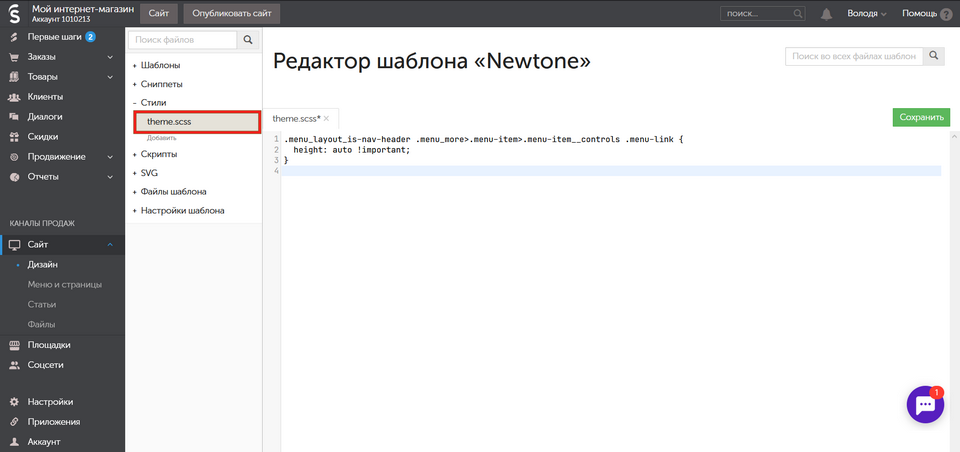
Task: Open Settings in the sidebar
Action: pos(49,402)
